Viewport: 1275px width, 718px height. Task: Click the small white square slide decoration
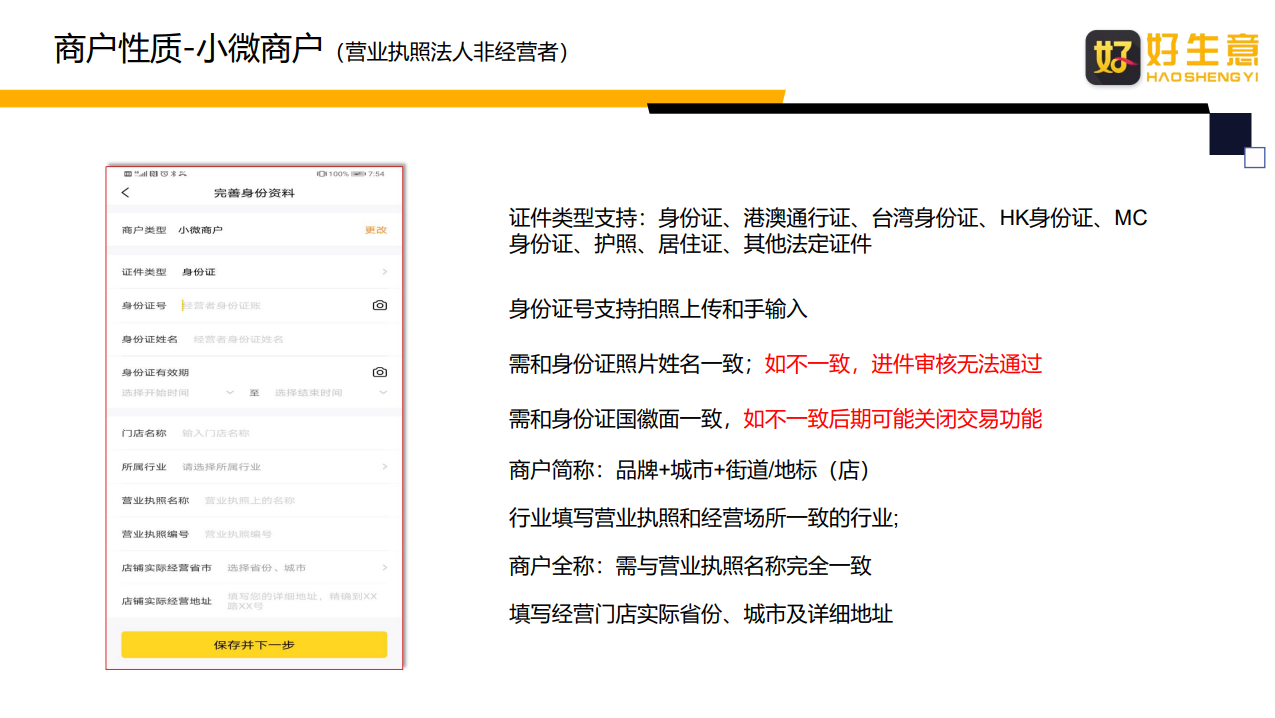click(x=1254, y=157)
